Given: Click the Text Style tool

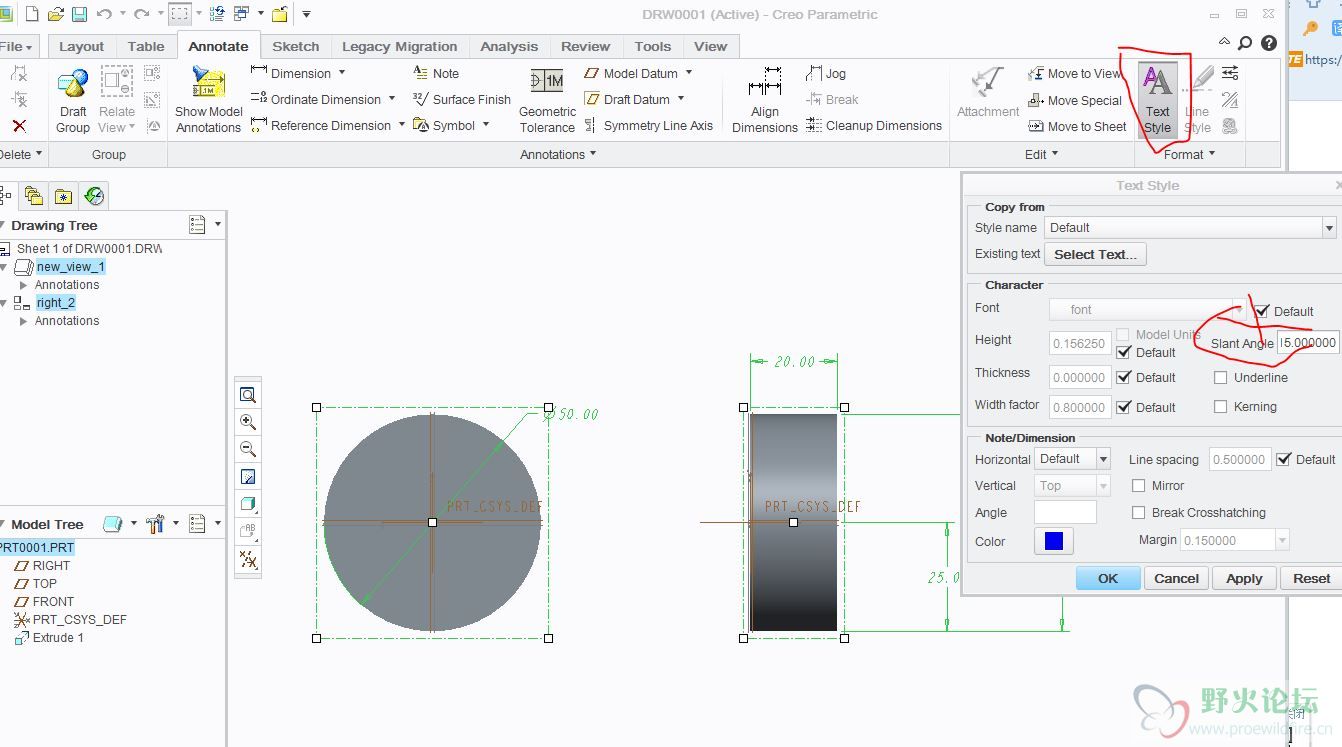Looking at the screenshot, I should click(1157, 100).
